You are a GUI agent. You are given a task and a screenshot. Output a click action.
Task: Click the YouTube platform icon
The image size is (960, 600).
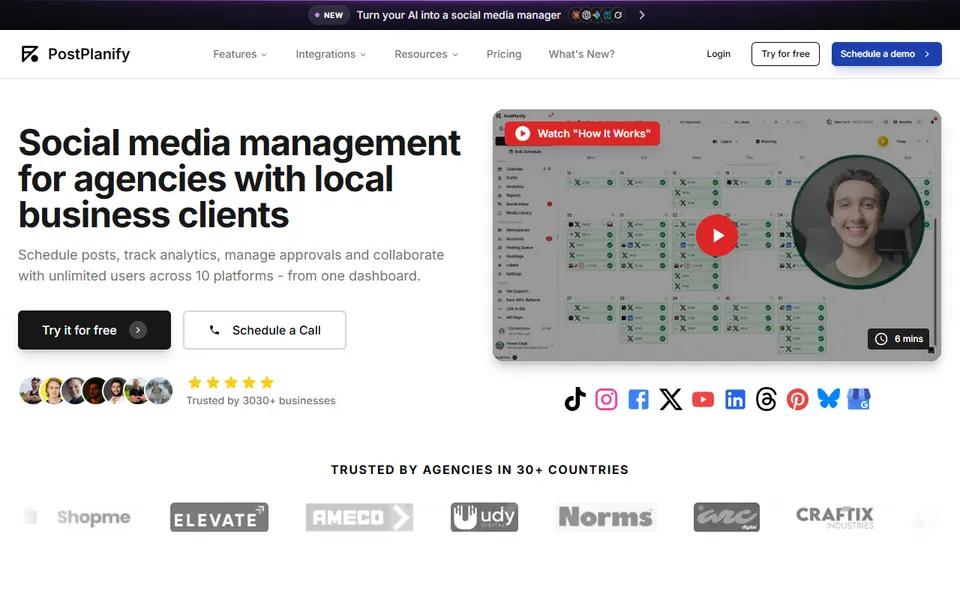pyautogui.click(x=703, y=399)
